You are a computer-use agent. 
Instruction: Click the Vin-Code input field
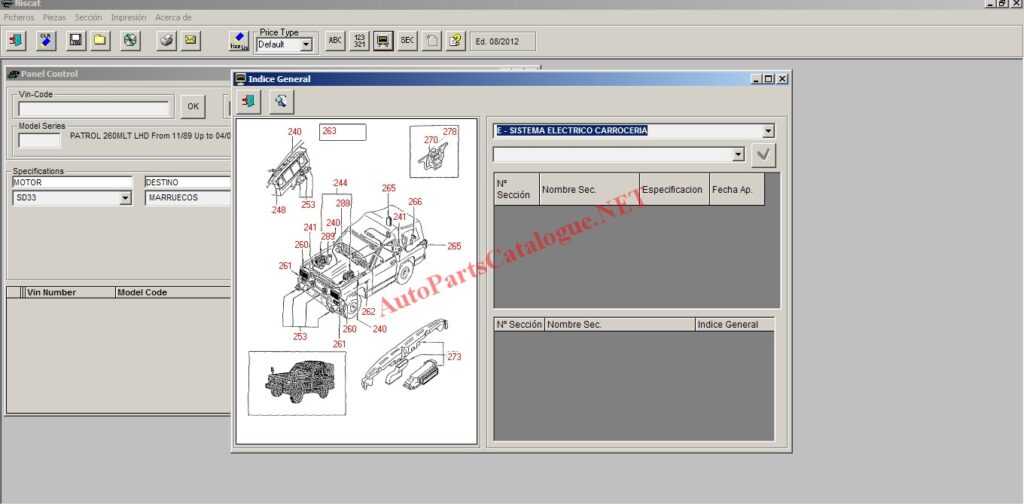[94, 109]
